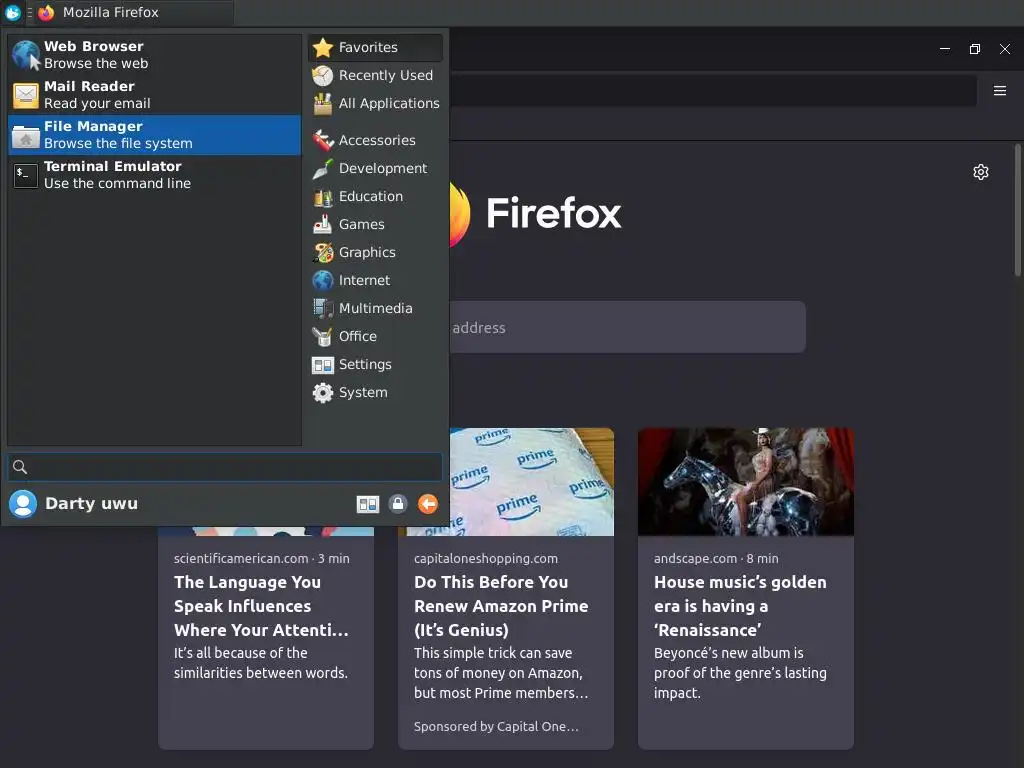Click the capitaloneshopping.com source label
The height and width of the screenshot is (768, 1024).
point(486,558)
